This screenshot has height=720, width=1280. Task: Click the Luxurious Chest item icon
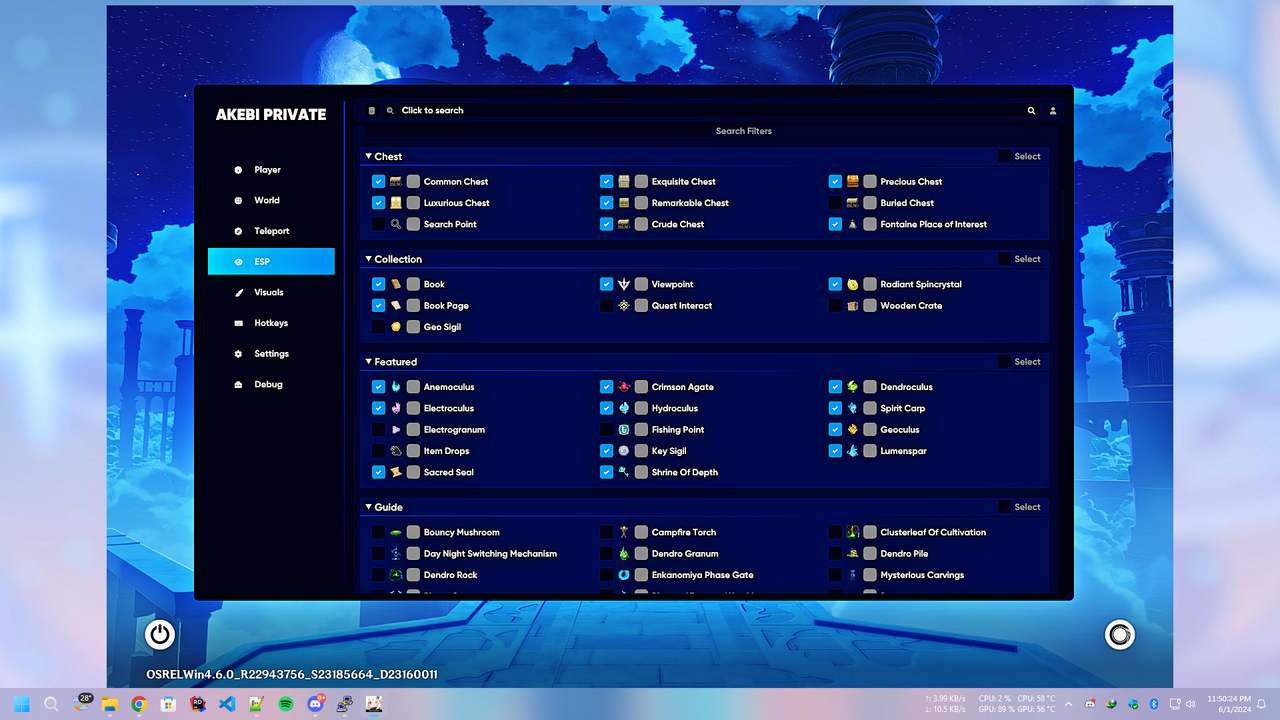[396, 203]
